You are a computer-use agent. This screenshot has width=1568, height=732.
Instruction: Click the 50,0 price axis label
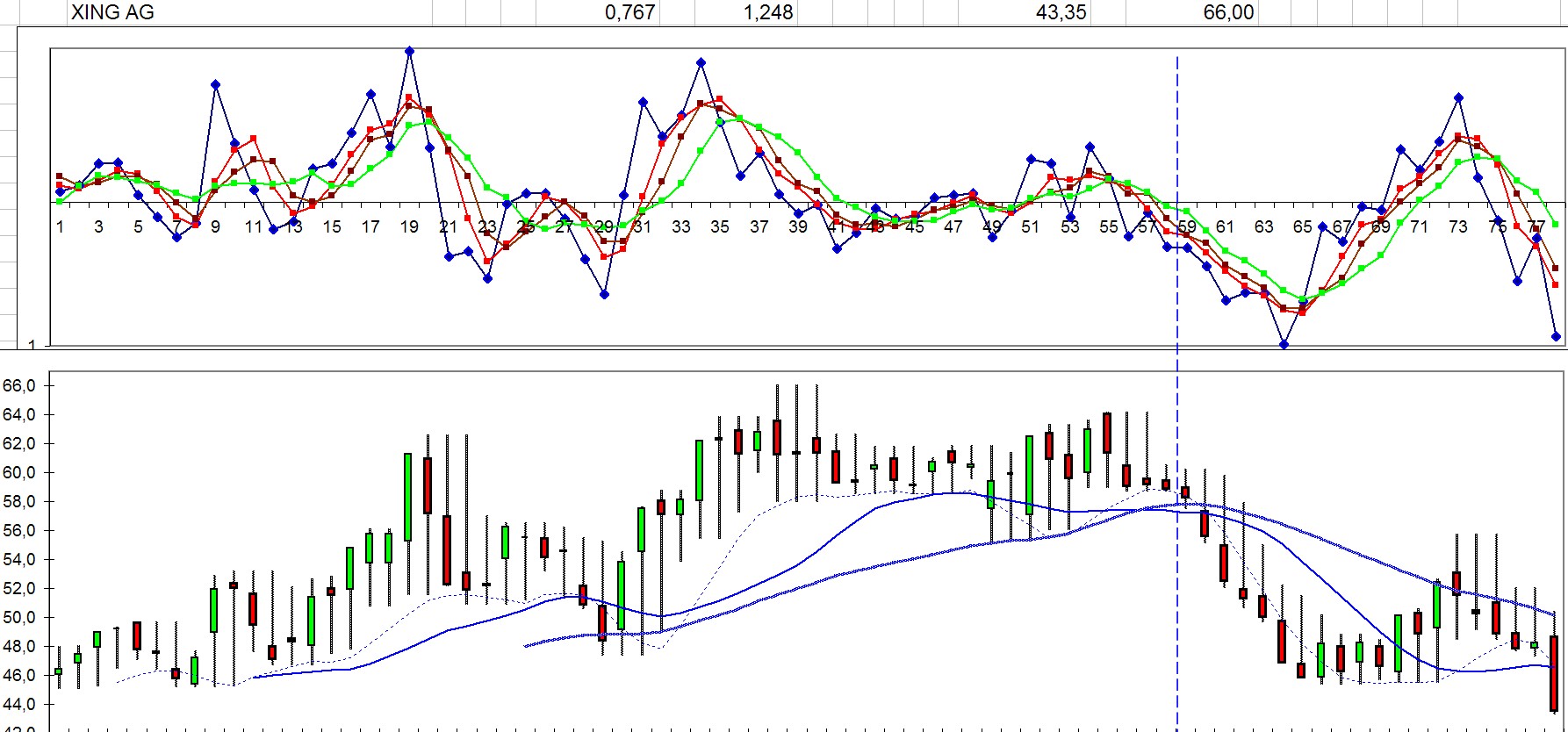tap(19, 617)
